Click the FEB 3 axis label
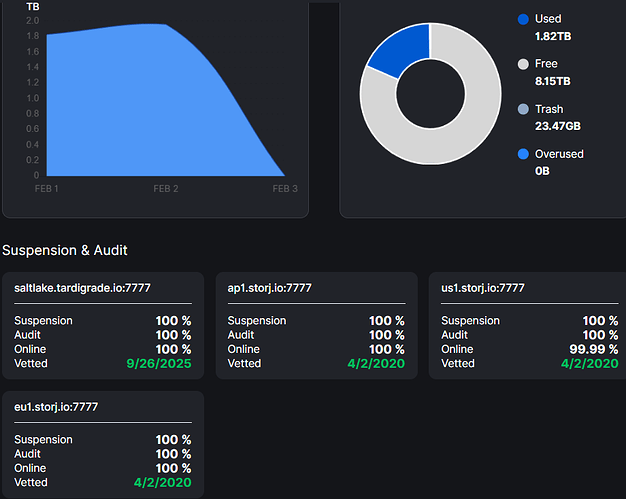The width and height of the screenshot is (626, 499). point(285,188)
